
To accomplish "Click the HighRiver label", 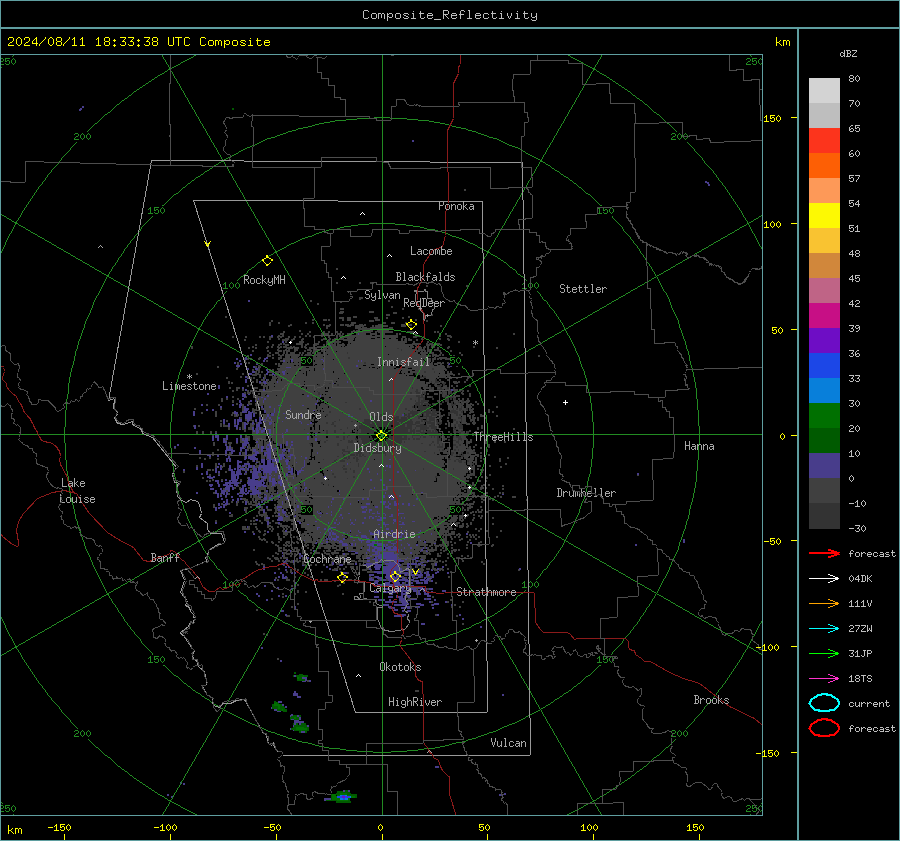I will [x=415, y=702].
